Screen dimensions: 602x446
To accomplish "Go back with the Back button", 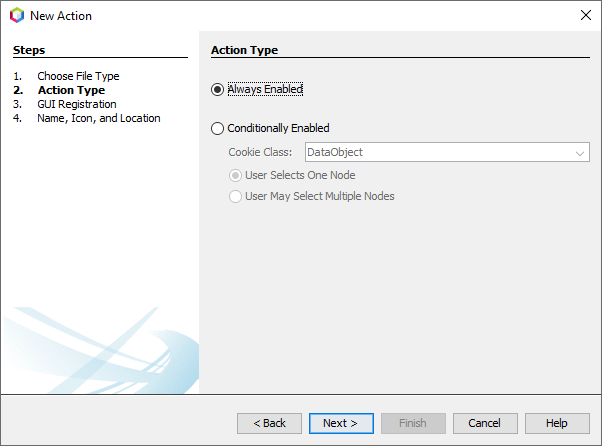I will click(x=269, y=423).
